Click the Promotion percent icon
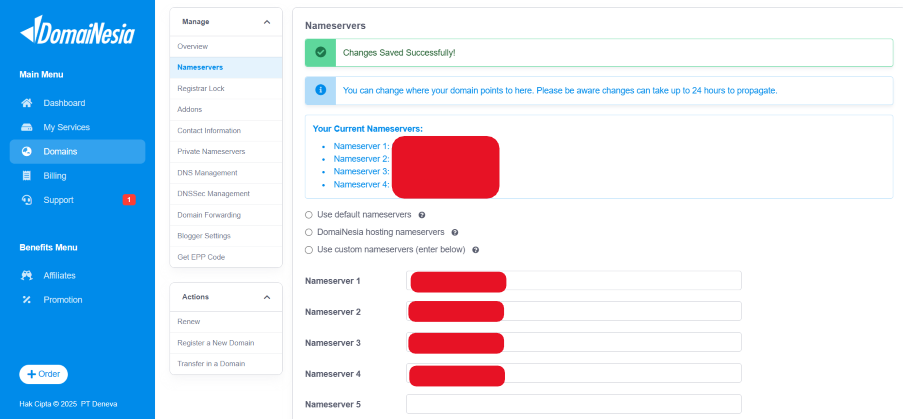 27,300
